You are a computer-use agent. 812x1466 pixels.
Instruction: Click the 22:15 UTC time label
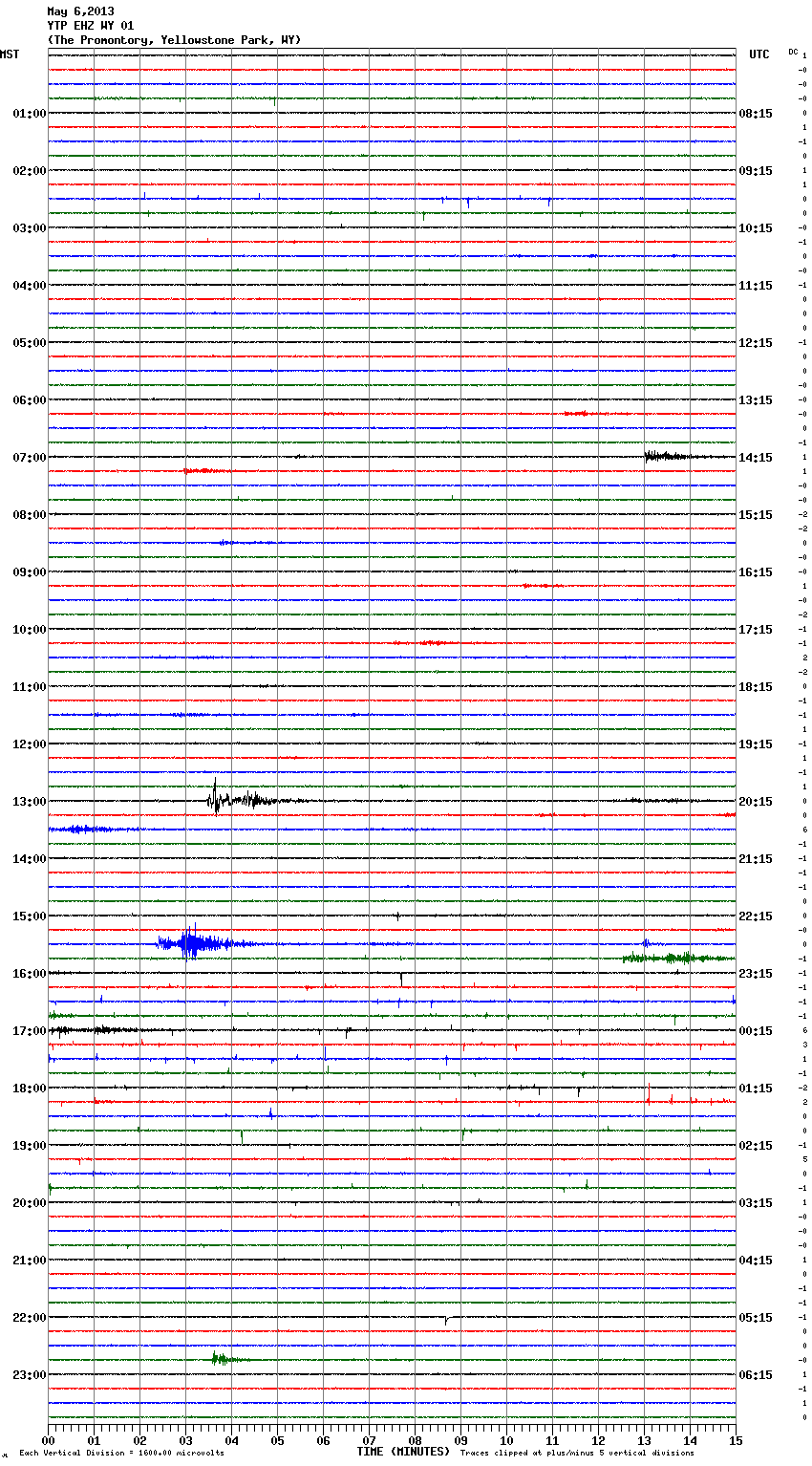[x=756, y=916]
